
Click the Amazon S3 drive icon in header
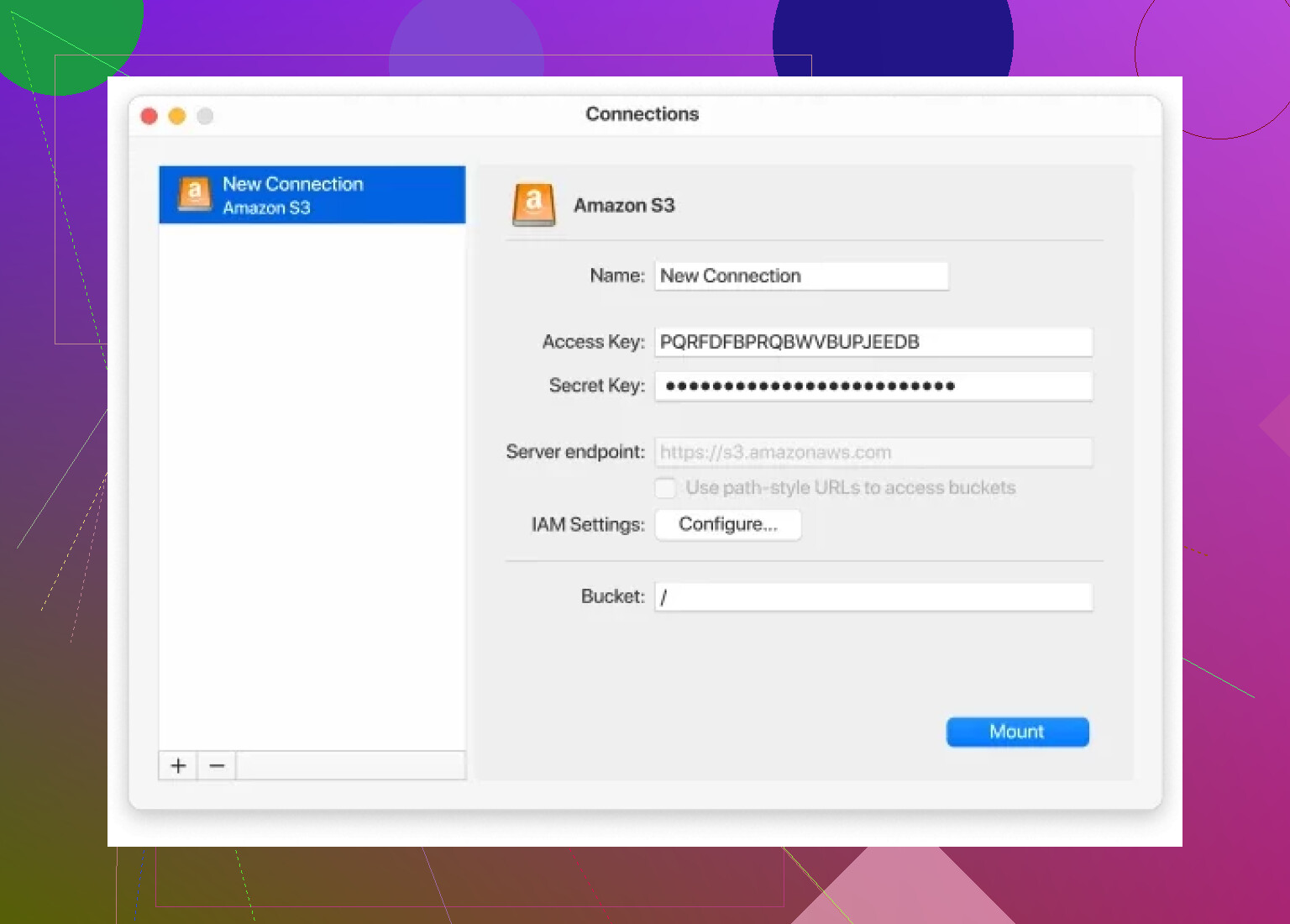[x=533, y=205]
